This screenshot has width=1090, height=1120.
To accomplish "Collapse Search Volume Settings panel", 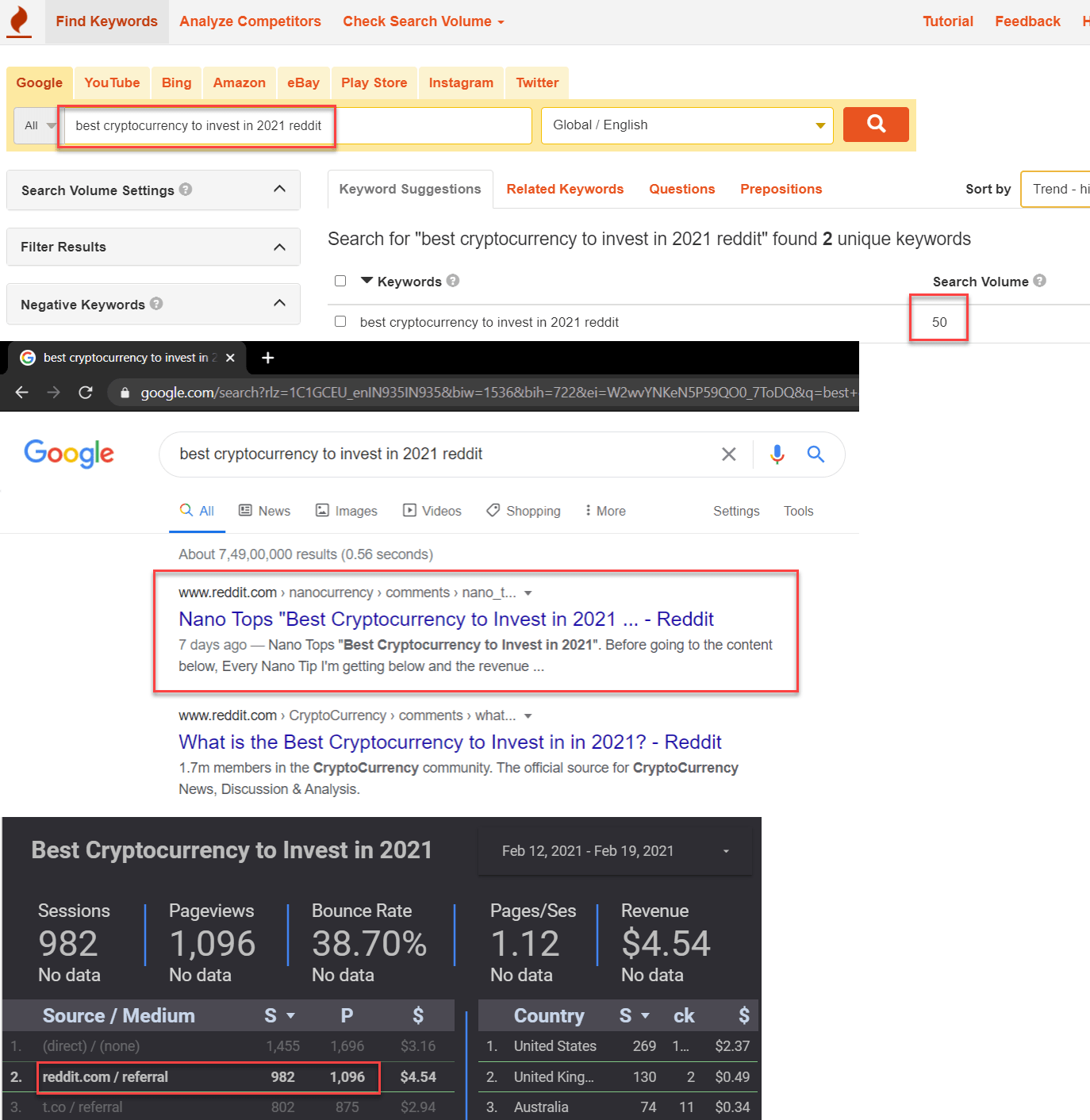I will coord(279,189).
